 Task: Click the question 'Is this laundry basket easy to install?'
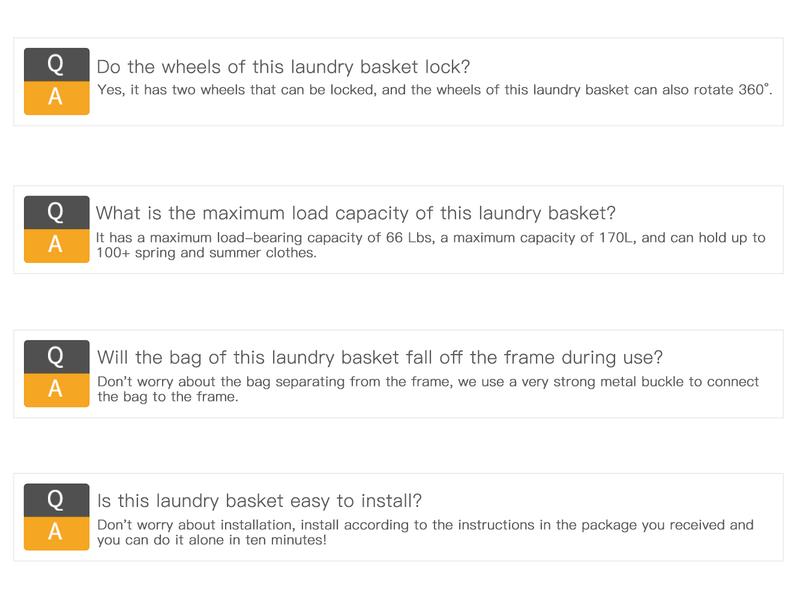(x=259, y=500)
